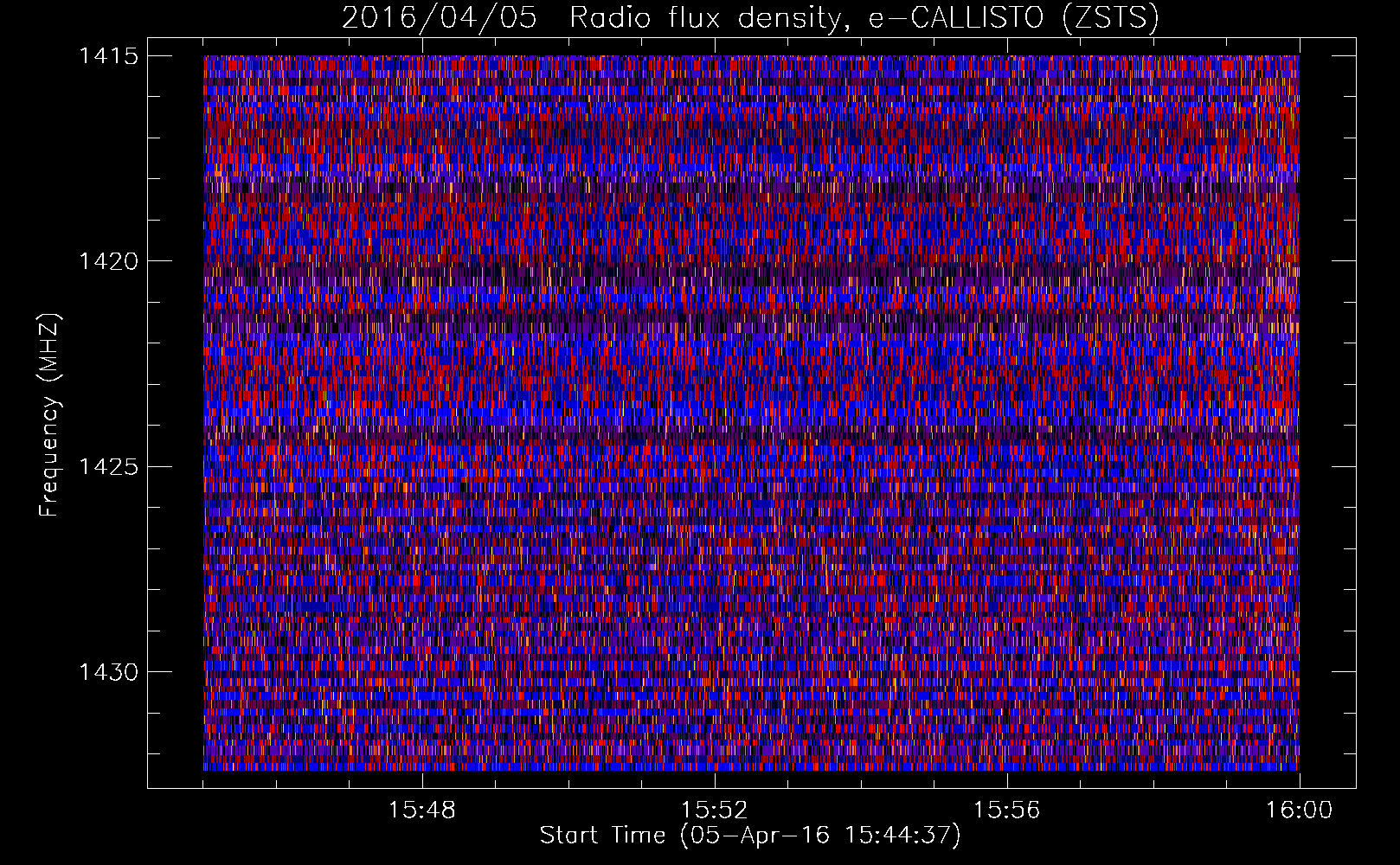Click the Start Time axis caption

[750, 836]
